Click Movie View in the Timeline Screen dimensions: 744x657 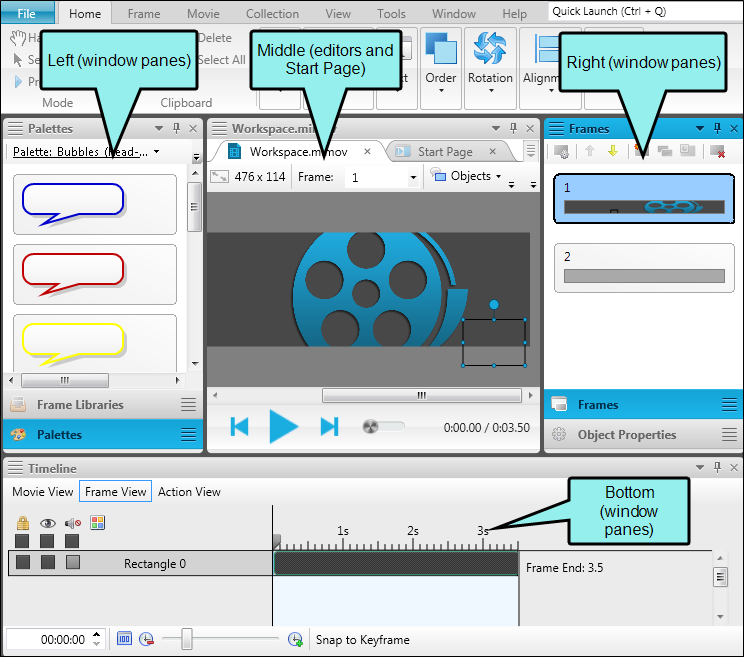click(x=43, y=491)
